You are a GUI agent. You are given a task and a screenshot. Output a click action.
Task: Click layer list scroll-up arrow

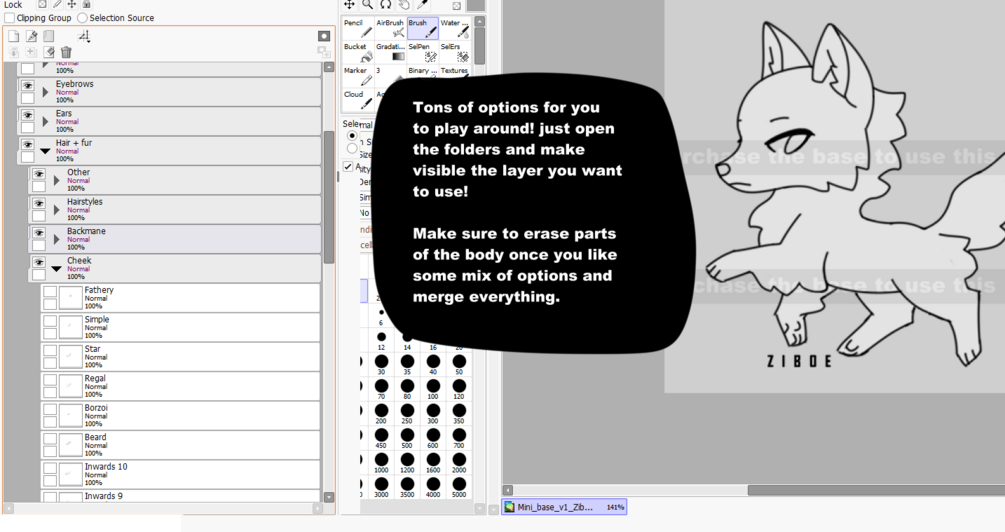click(x=329, y=67)
